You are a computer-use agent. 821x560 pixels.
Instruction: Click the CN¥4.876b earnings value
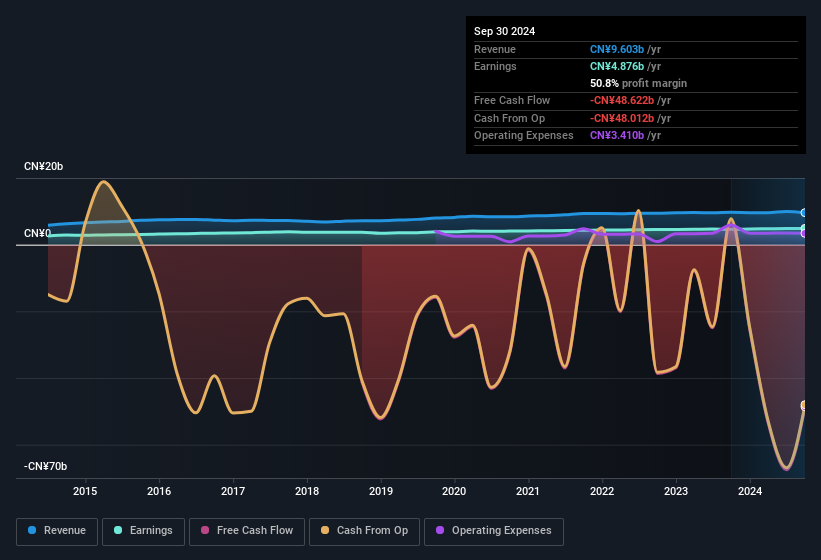[617, 66]
